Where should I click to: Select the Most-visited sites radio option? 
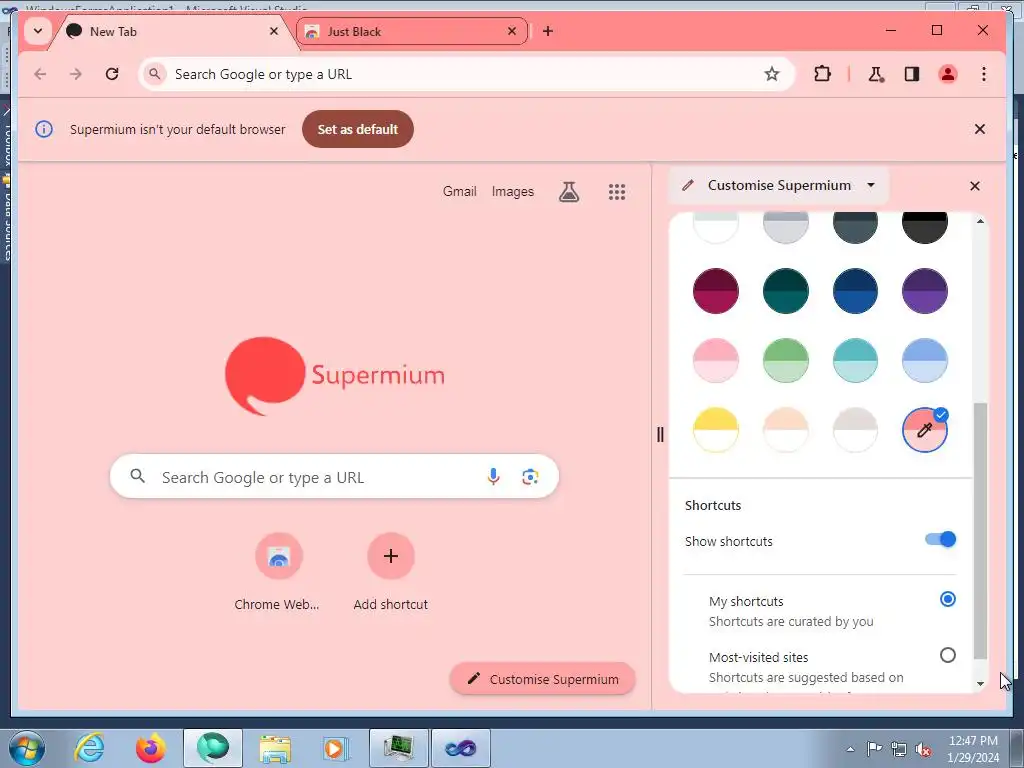(x=948, y=655)
